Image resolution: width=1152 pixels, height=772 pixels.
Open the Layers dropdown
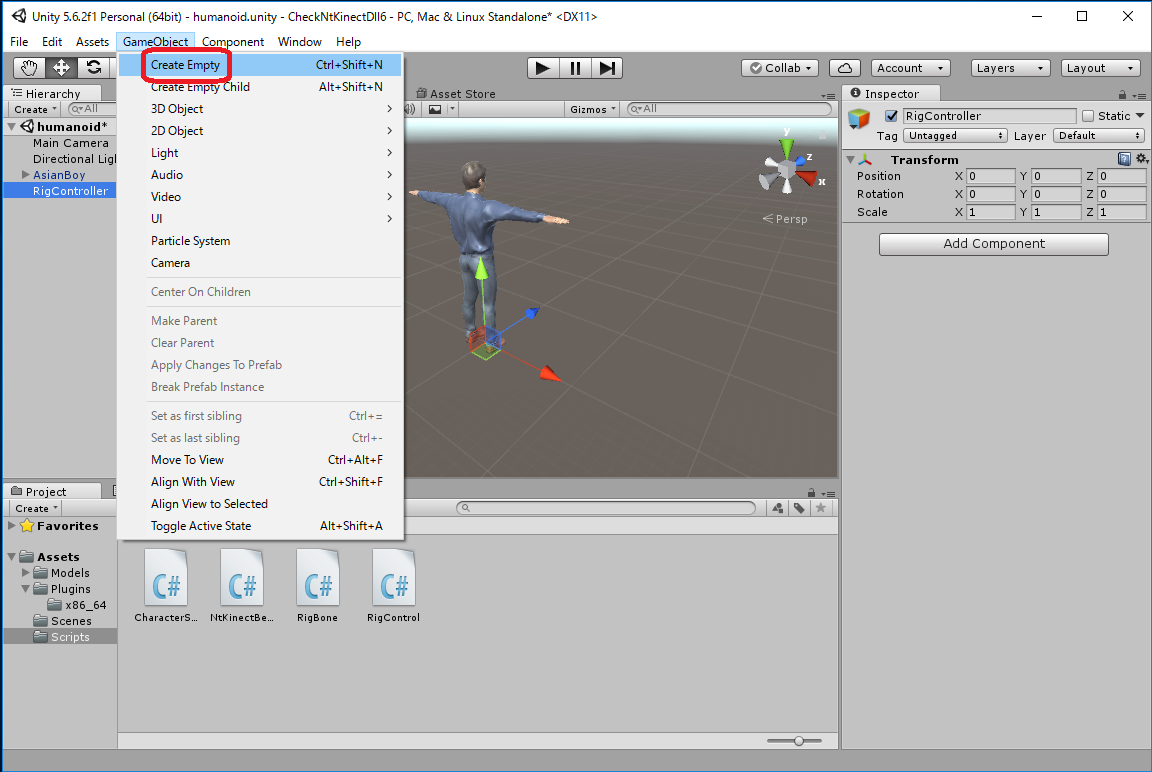pos(1010,68)
